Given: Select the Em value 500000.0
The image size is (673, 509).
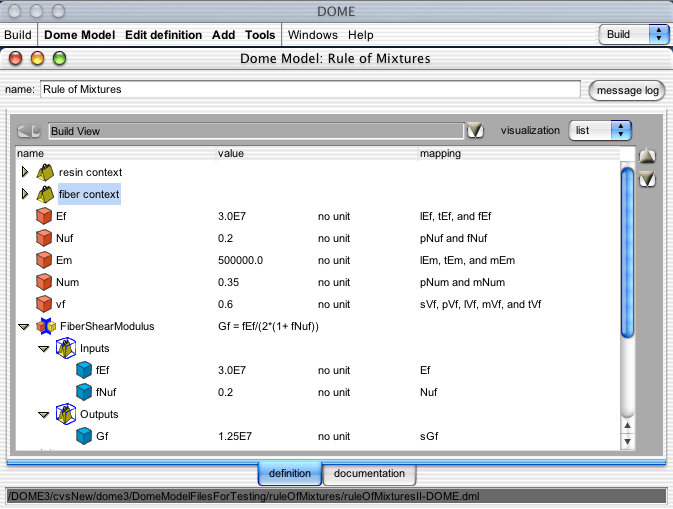Looking at the screenshot, I should pyautogui.click(x=240, y=260).
